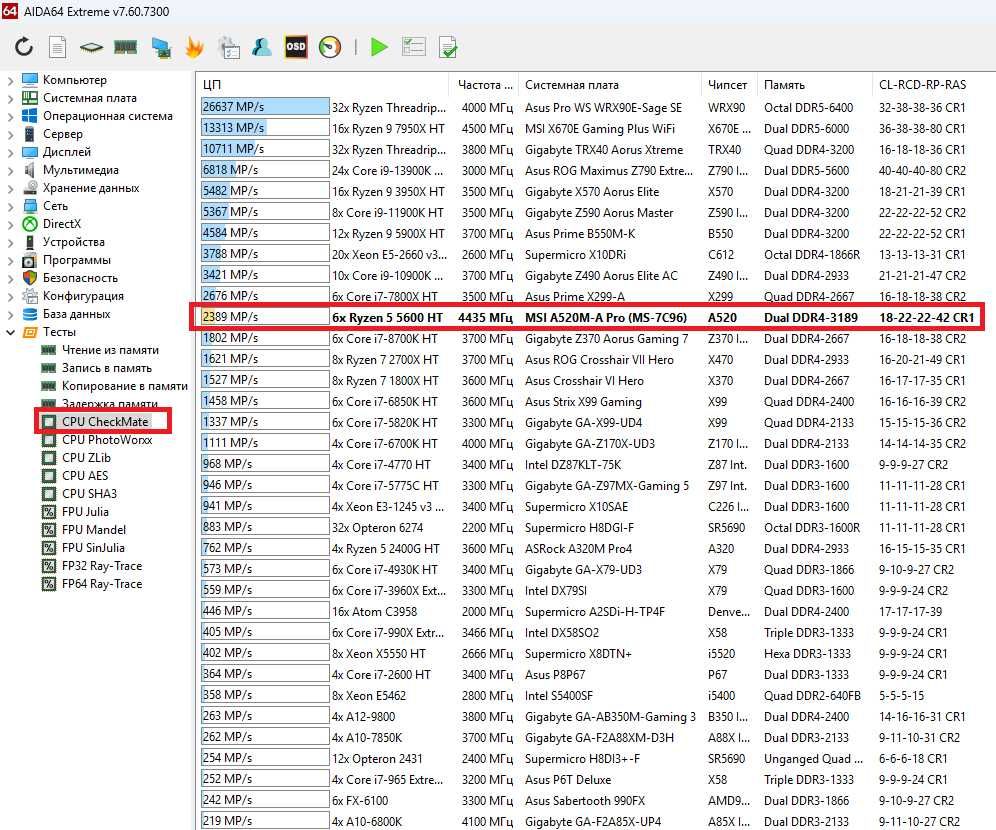This screenshot has width=996, height=830.
Task: Expand the Операционная система tree node
Action: (10, 116)
